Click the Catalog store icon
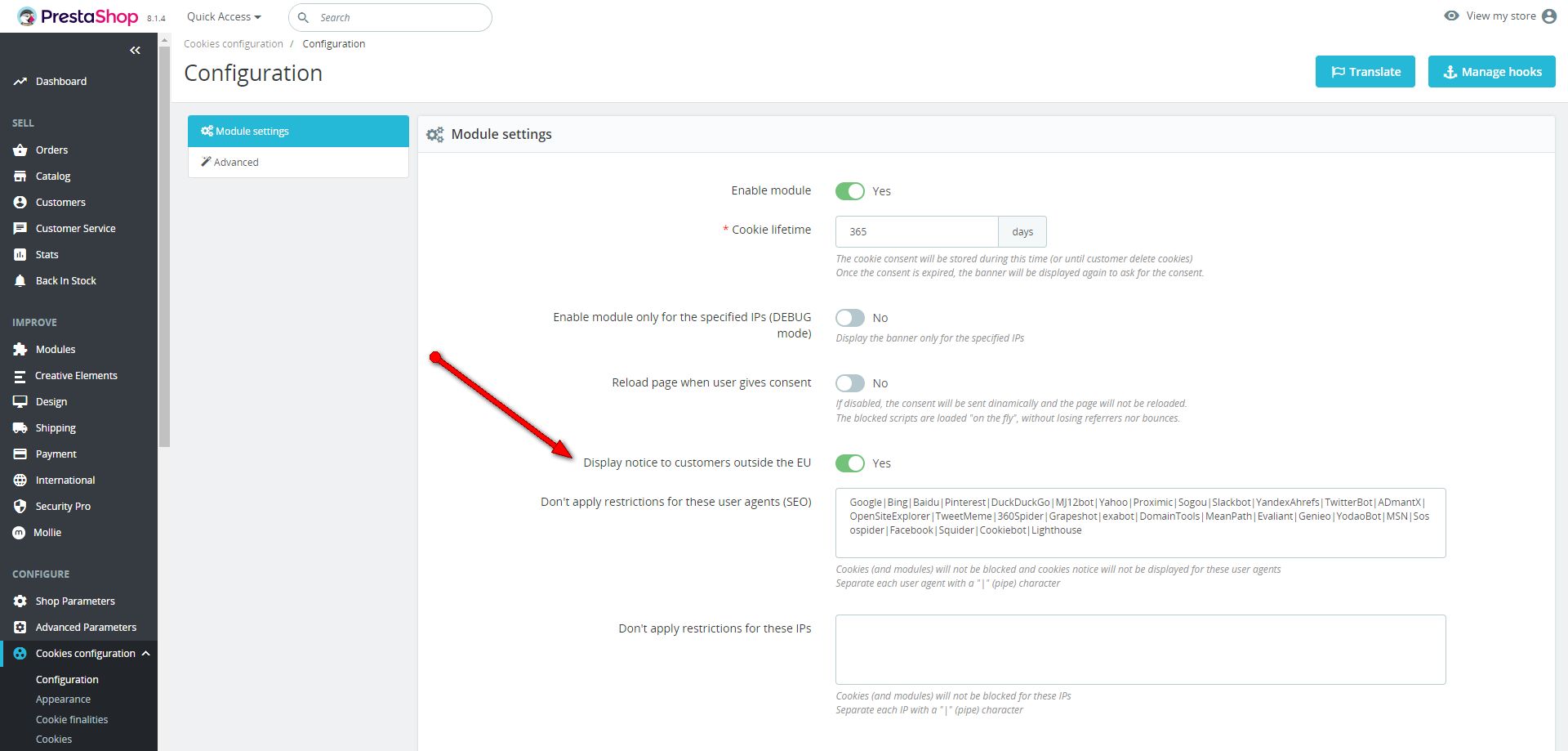The height and width of the screenshot is (751, 1568). tap(20, 177)
